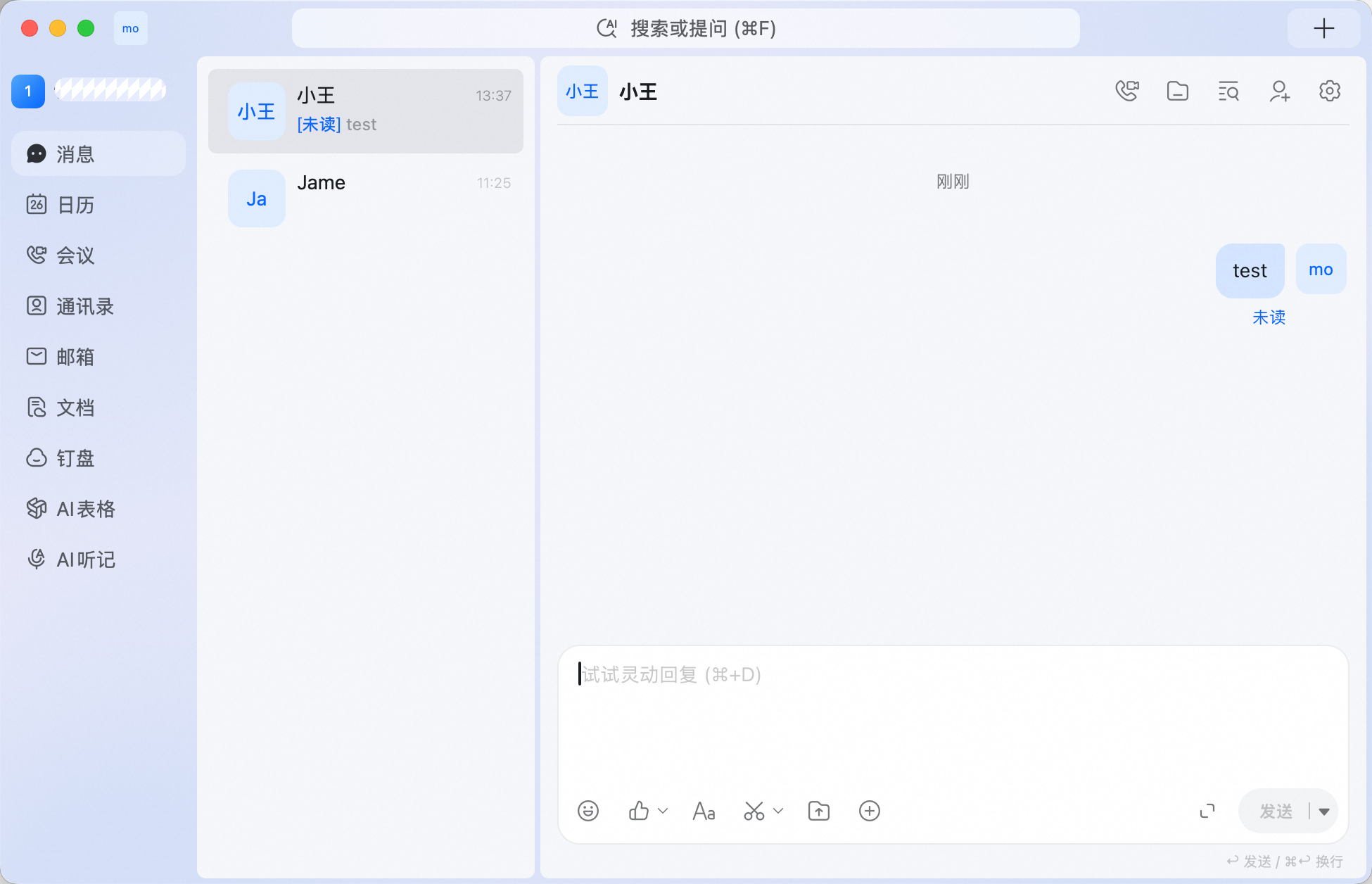Search chat history icon
Screen dimensions: 1372x884
coord(1228,91)
